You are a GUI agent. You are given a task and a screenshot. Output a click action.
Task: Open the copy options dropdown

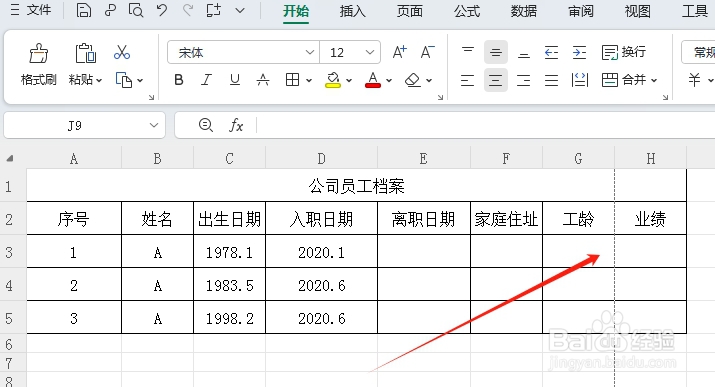coord(140,81)
